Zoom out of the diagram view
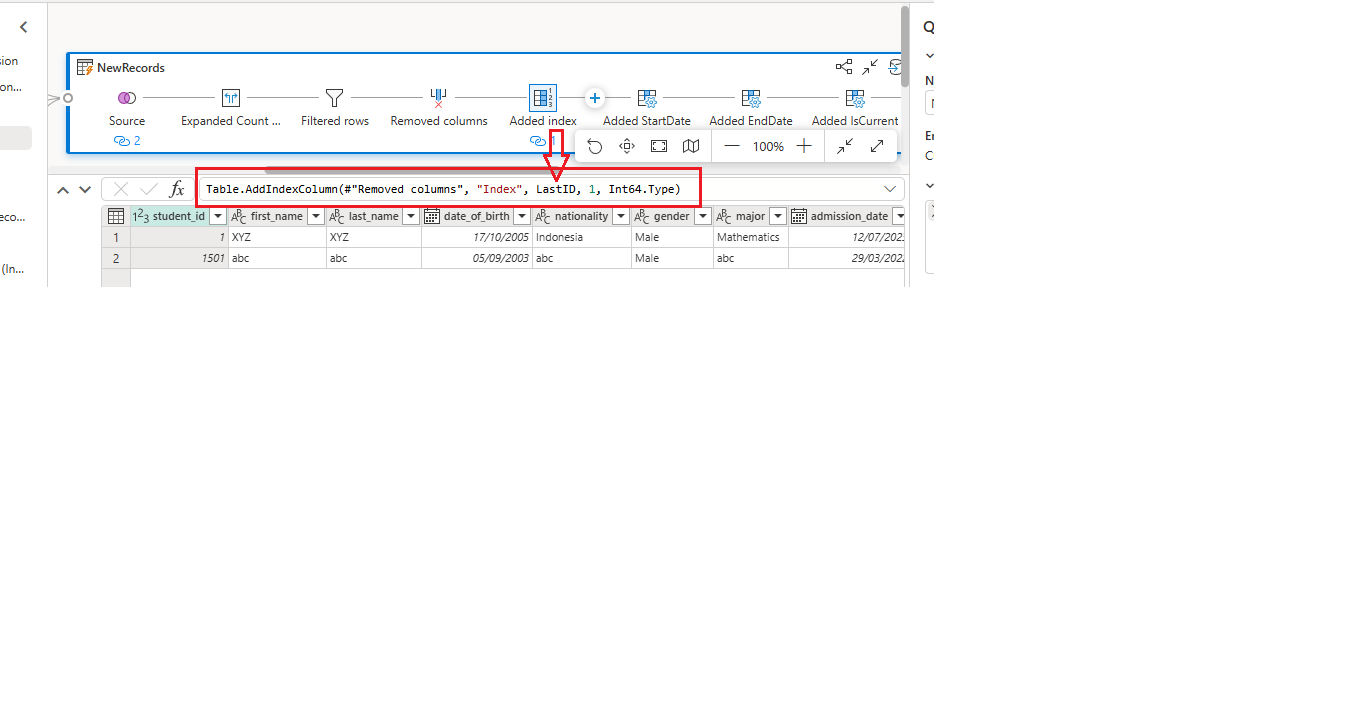 [732, 146]
